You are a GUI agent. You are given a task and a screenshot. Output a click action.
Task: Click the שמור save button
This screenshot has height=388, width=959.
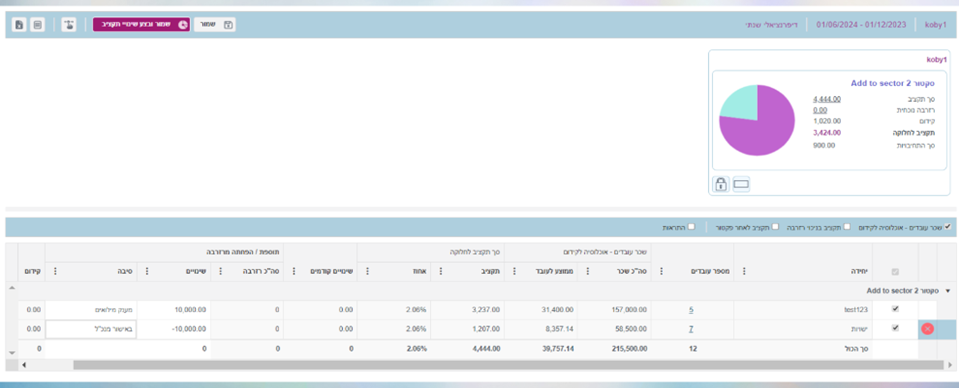click(x=215, y=25)
